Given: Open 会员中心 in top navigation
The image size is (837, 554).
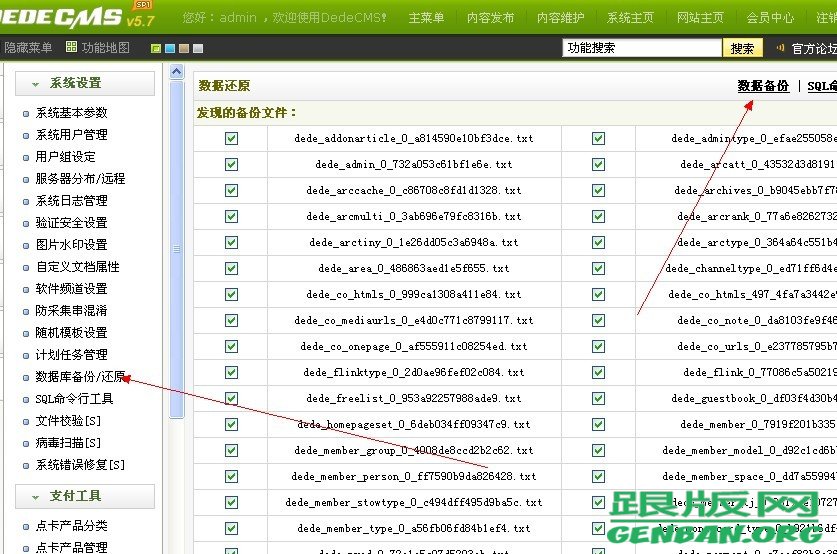Looking at the screenshot, I should [x=770, y=18].
